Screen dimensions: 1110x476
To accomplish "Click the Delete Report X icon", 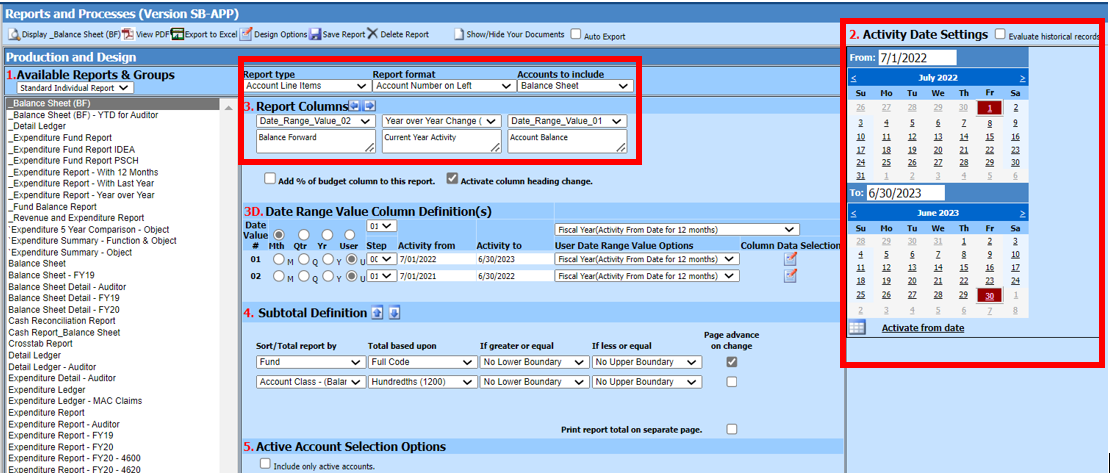I will (x=373, y=34).
